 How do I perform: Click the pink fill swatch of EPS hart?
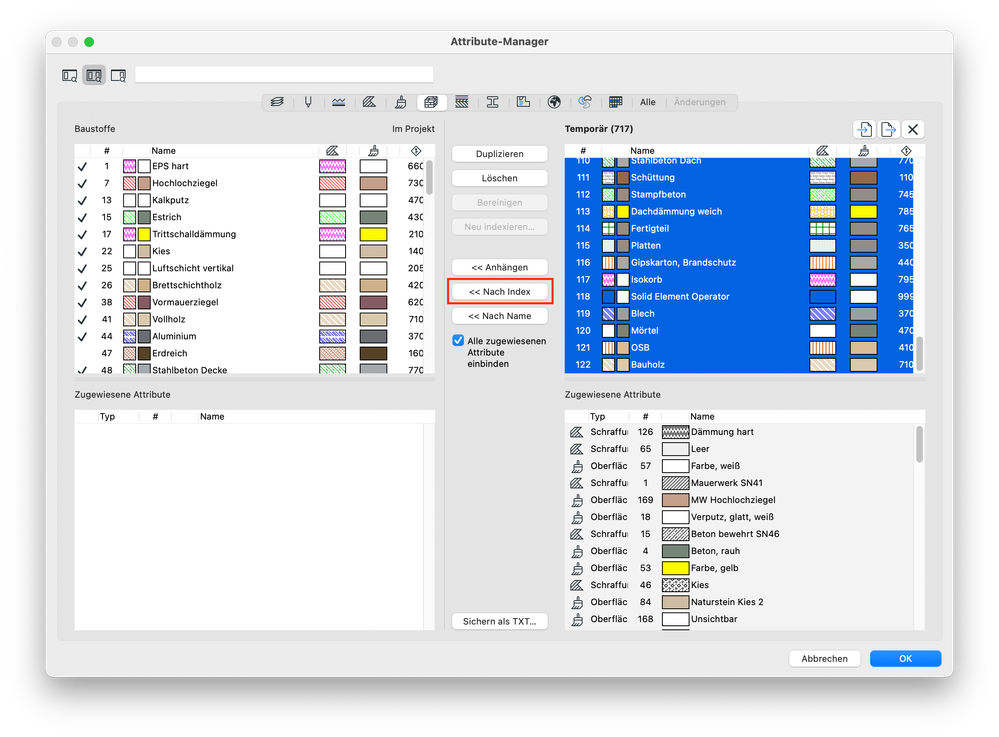pyautogui.click(x=332, y=166)
